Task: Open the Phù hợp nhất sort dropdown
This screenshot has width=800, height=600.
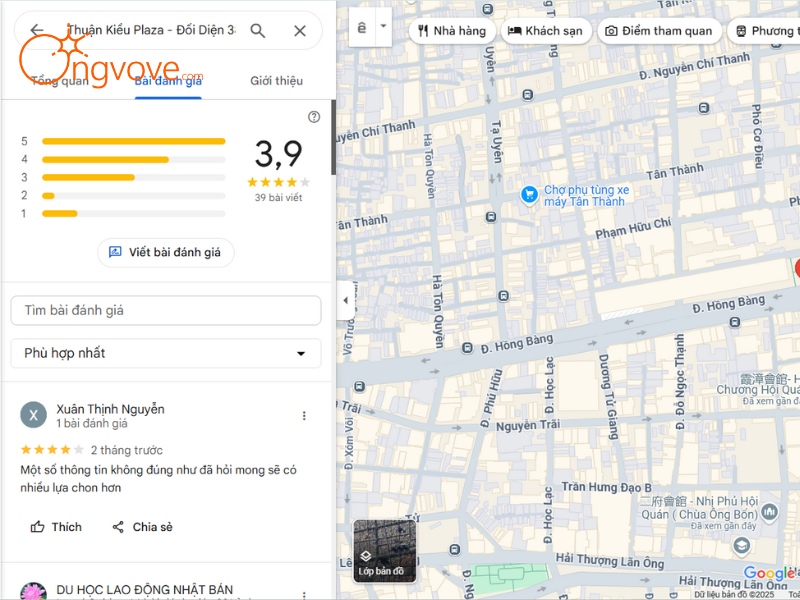Action: tap(166, 353)
